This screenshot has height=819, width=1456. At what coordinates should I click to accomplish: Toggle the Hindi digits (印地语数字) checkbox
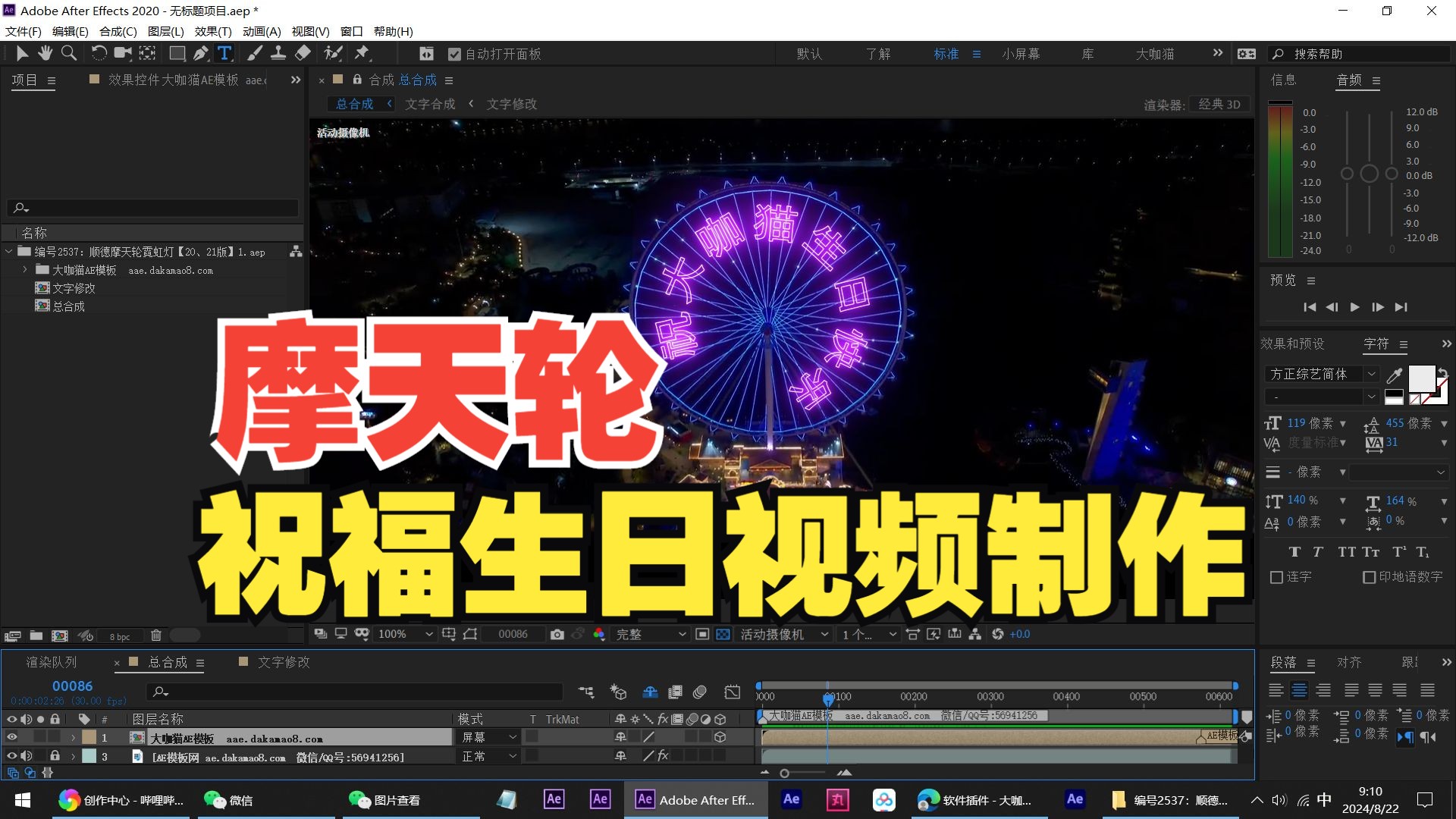(x=1369, y=577)
